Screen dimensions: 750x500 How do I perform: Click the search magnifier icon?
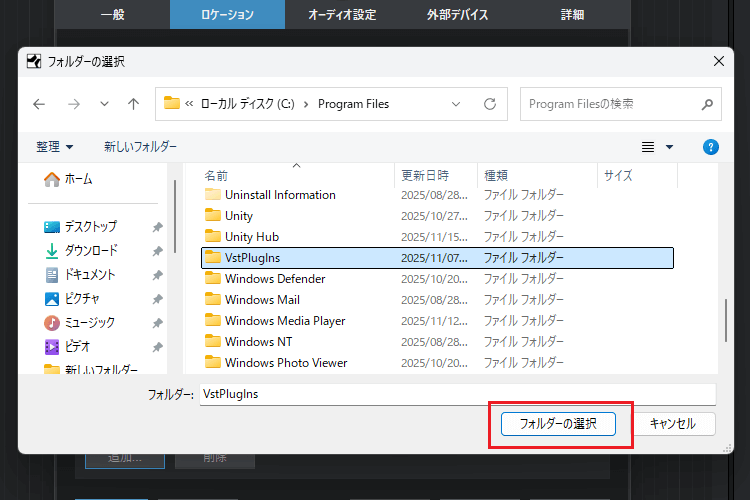click(706, 104)
